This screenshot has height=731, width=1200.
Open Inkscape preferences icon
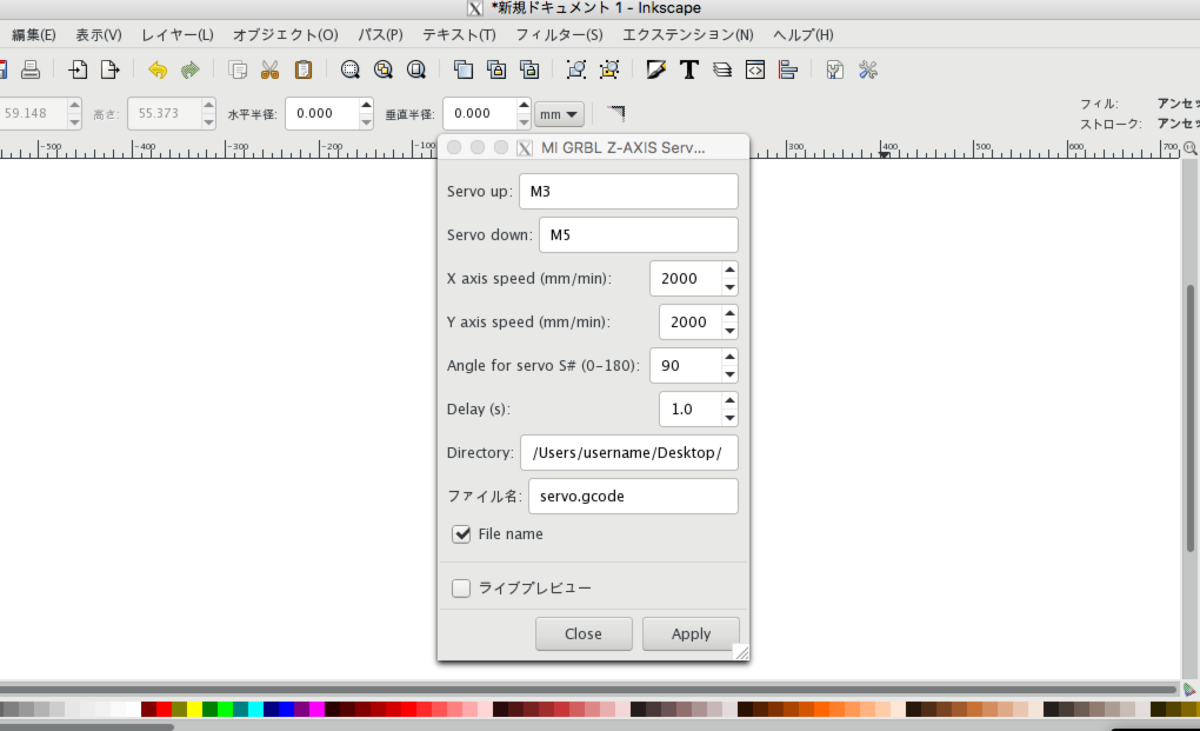tap(868, 70)
